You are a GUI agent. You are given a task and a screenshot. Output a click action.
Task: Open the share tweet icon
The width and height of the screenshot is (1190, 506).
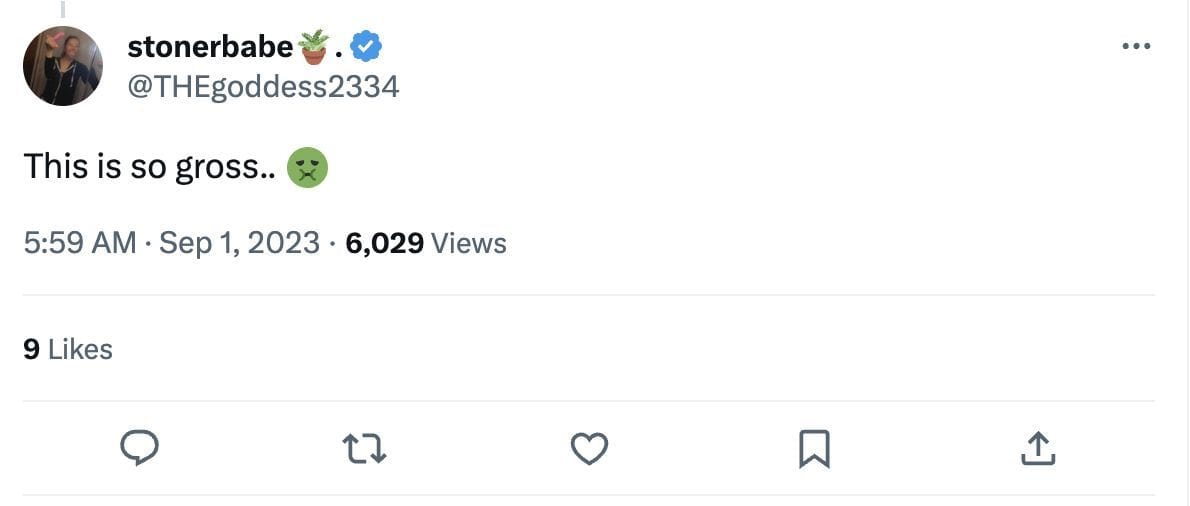1038,449
